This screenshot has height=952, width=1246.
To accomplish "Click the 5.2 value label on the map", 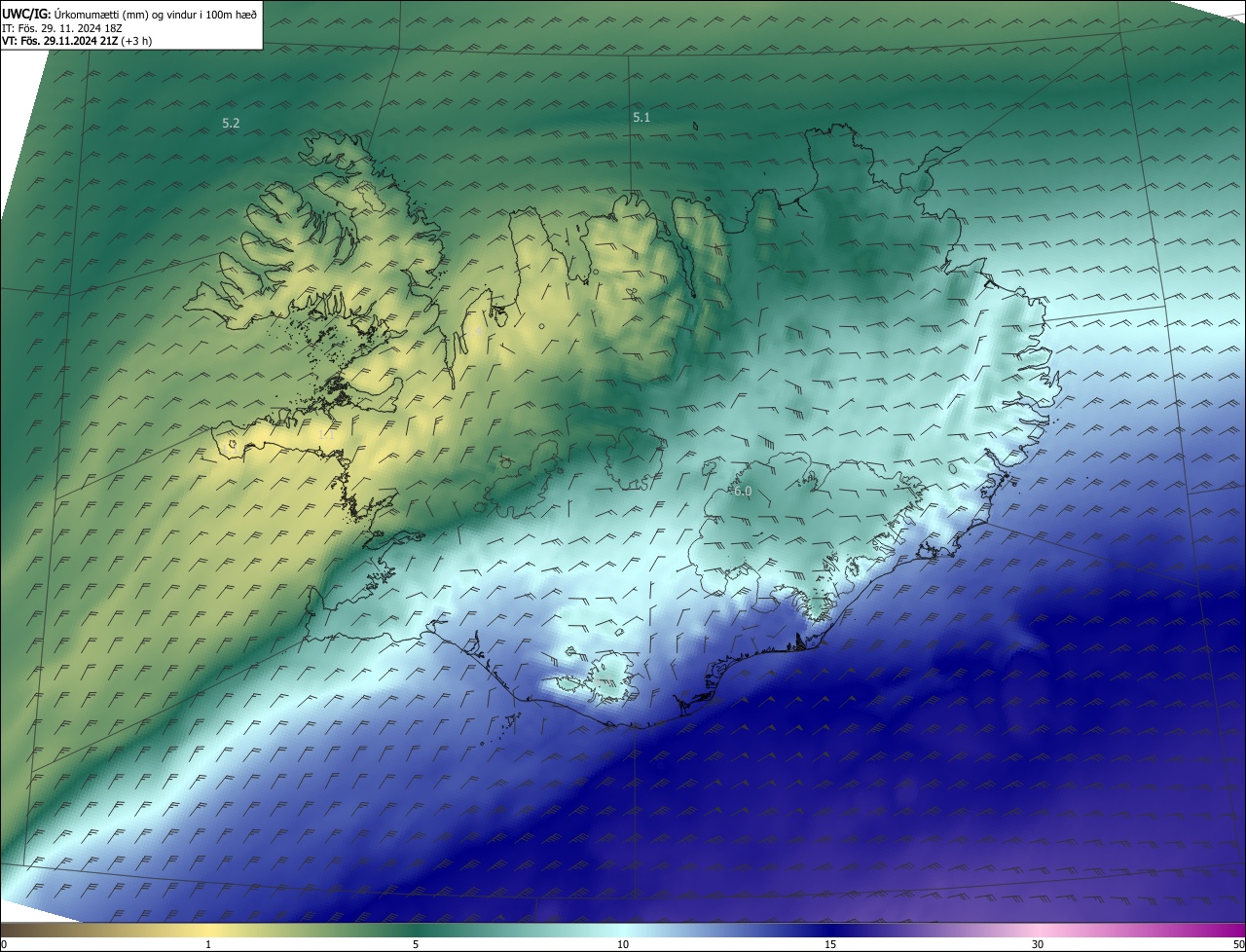I will pos(231,124).
